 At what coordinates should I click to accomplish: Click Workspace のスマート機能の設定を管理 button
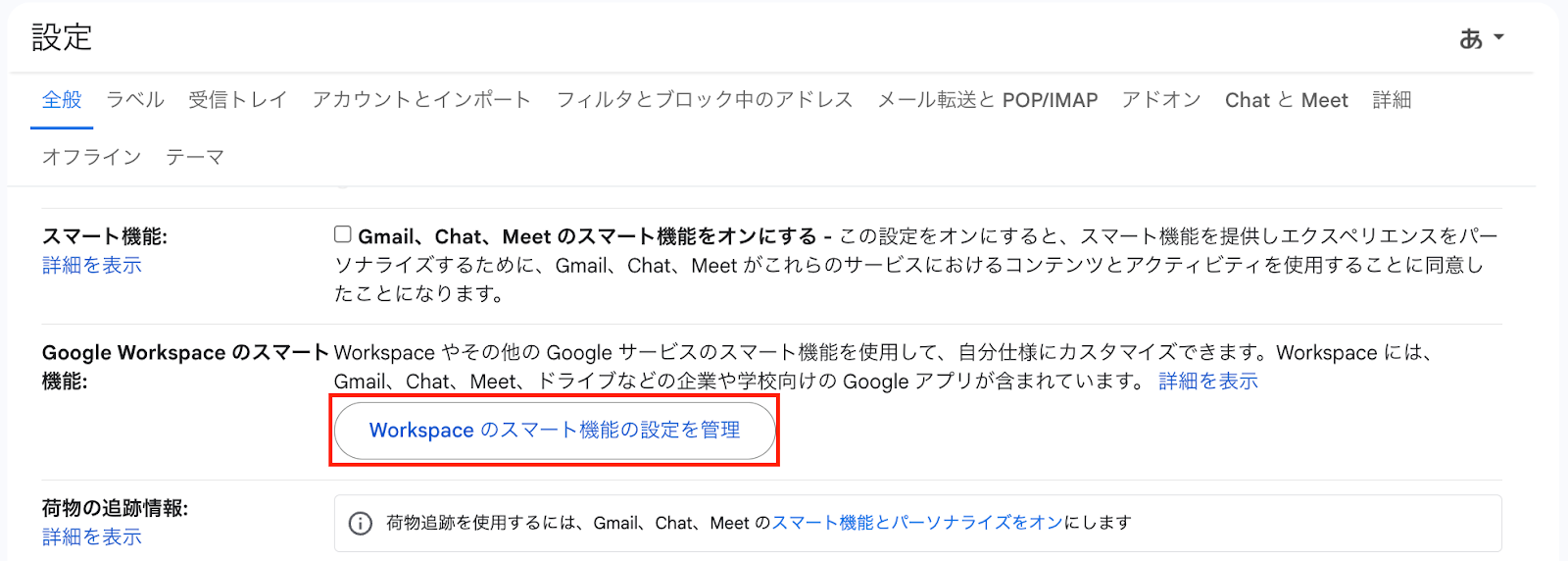555,431
